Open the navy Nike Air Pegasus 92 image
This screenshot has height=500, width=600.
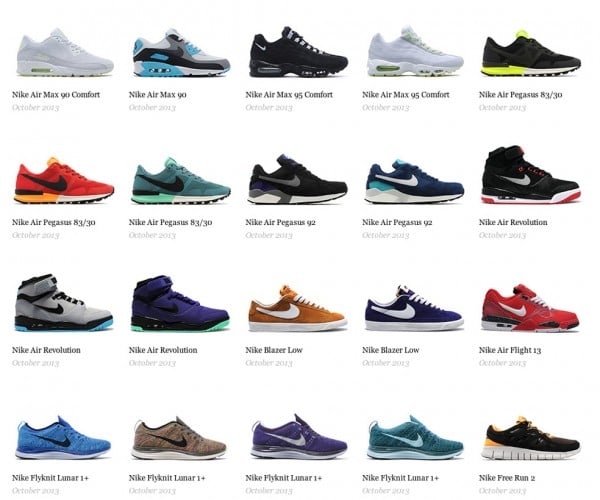point(414,181)
